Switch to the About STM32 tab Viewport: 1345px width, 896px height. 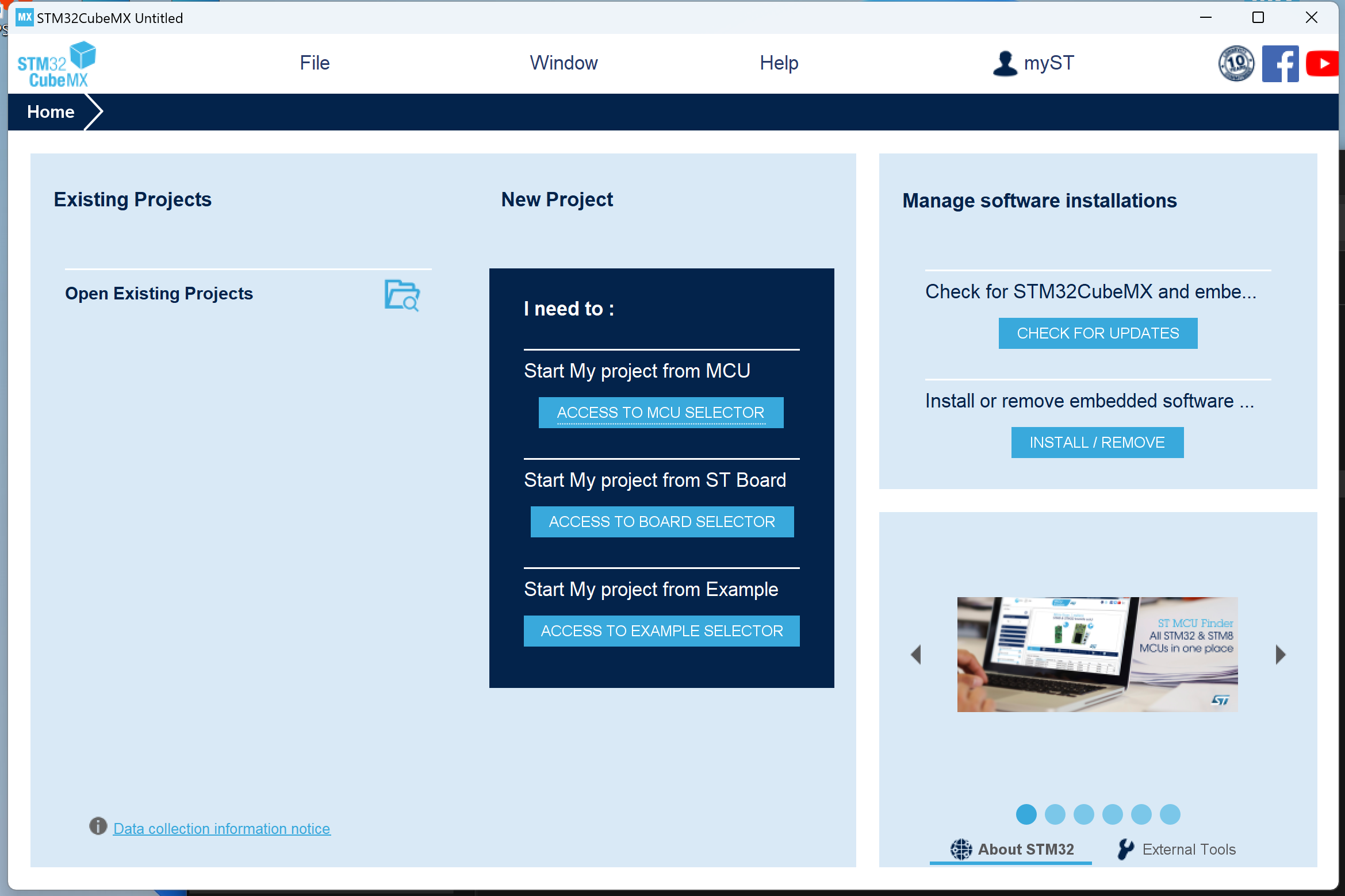[x=1011, y=849]
